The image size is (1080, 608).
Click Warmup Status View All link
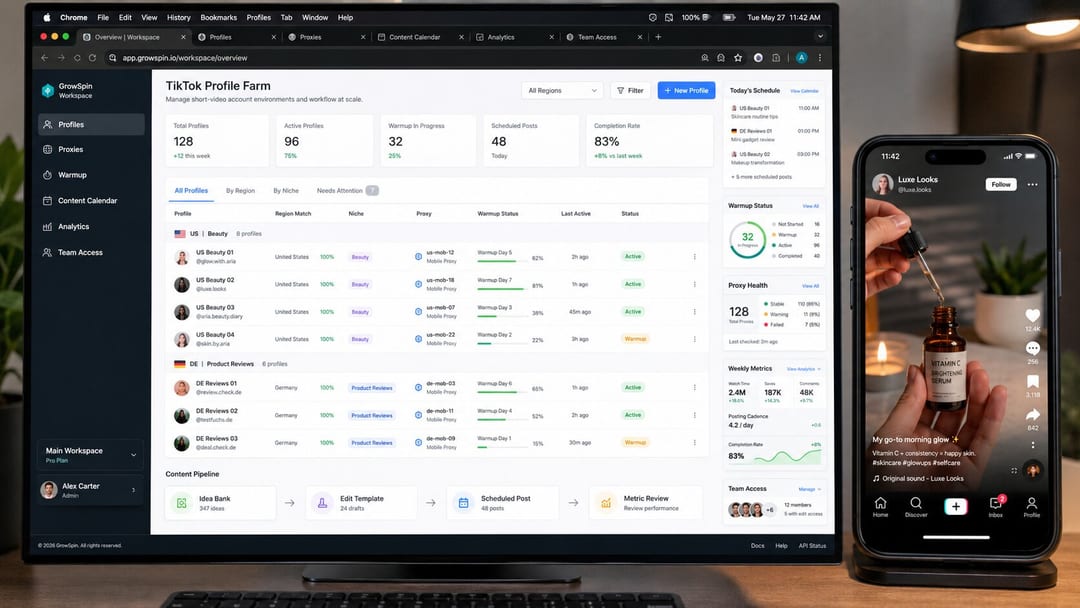pos(811,206)
